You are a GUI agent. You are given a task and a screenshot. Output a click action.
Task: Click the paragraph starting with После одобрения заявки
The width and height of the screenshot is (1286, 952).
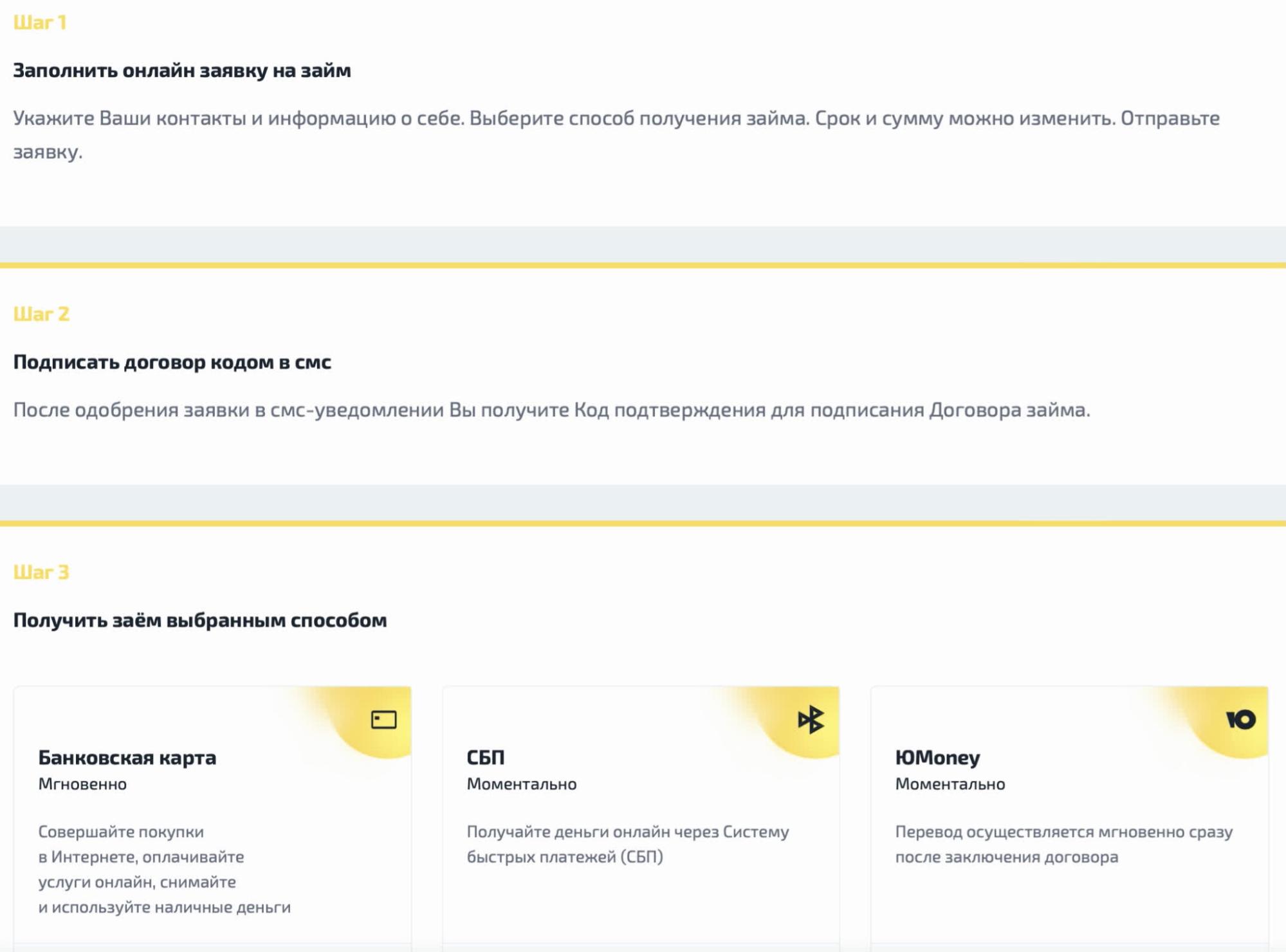point(551,410)
